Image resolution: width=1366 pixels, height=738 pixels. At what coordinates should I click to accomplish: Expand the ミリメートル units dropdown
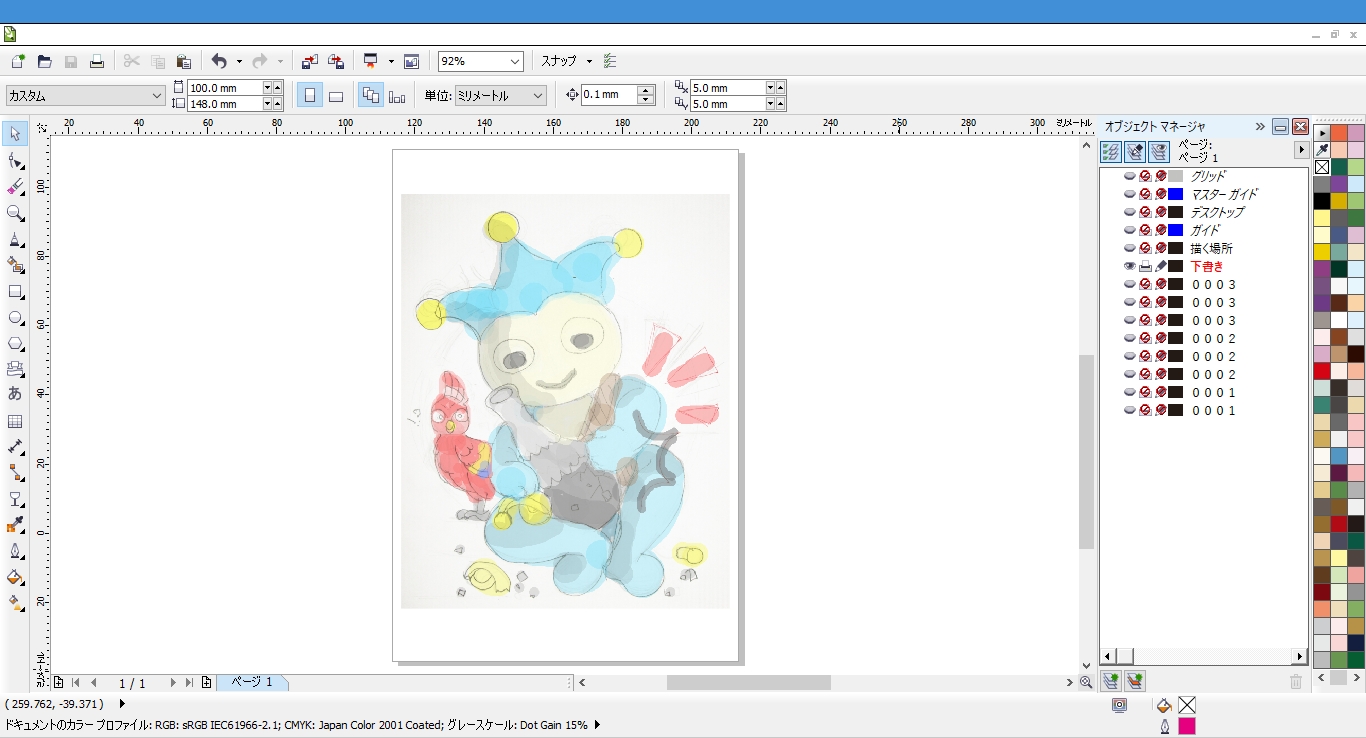click(538, 96)
